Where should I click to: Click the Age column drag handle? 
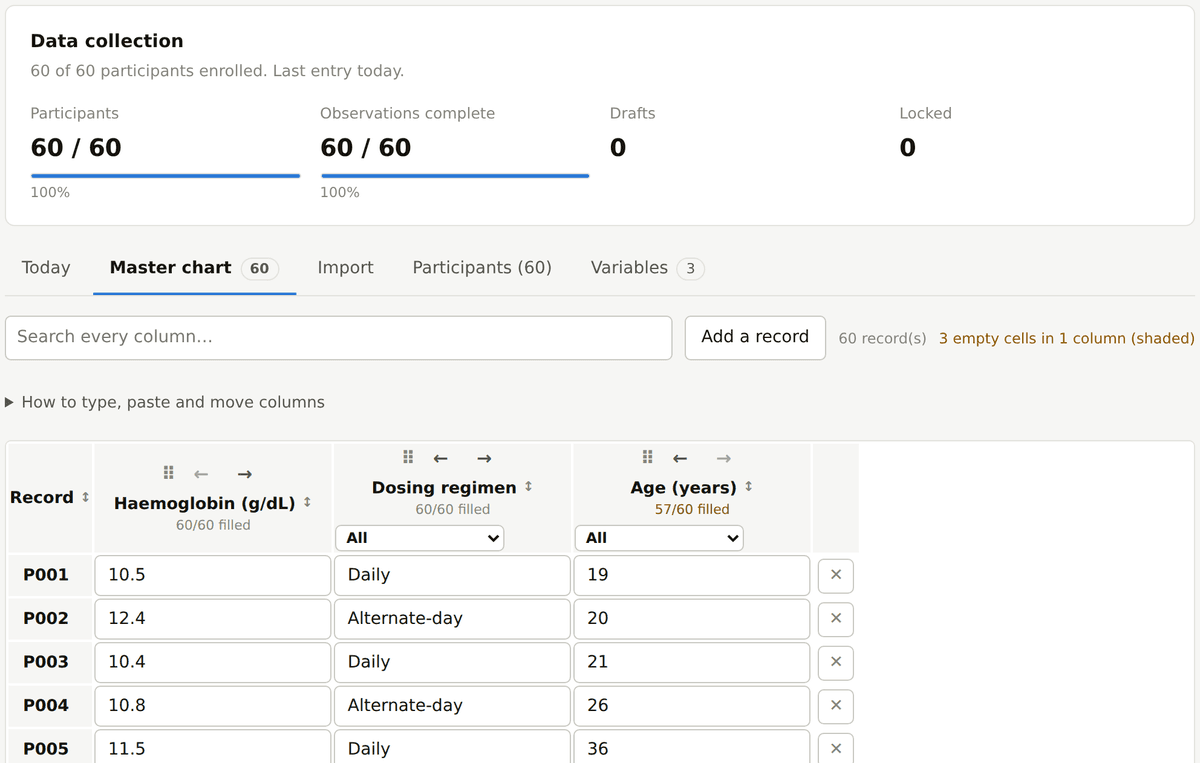[x=648, y=457]
